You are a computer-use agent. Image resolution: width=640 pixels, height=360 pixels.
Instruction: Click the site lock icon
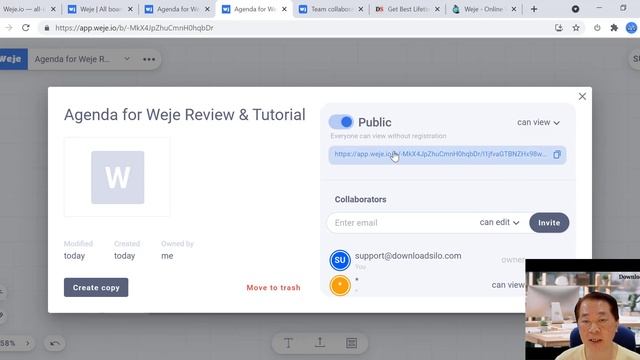pos(47,28)
